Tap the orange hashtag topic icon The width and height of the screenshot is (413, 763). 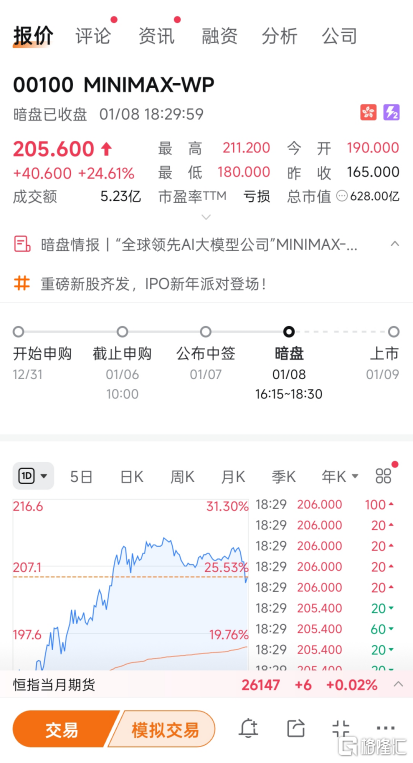(x=21, y=283)
